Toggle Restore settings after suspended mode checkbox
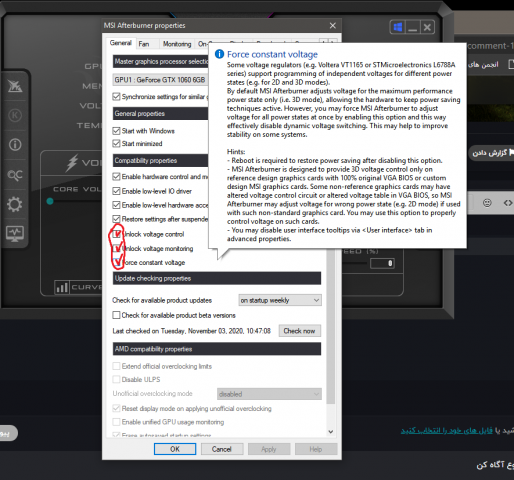The image size is (514, 480). point(116,219)
